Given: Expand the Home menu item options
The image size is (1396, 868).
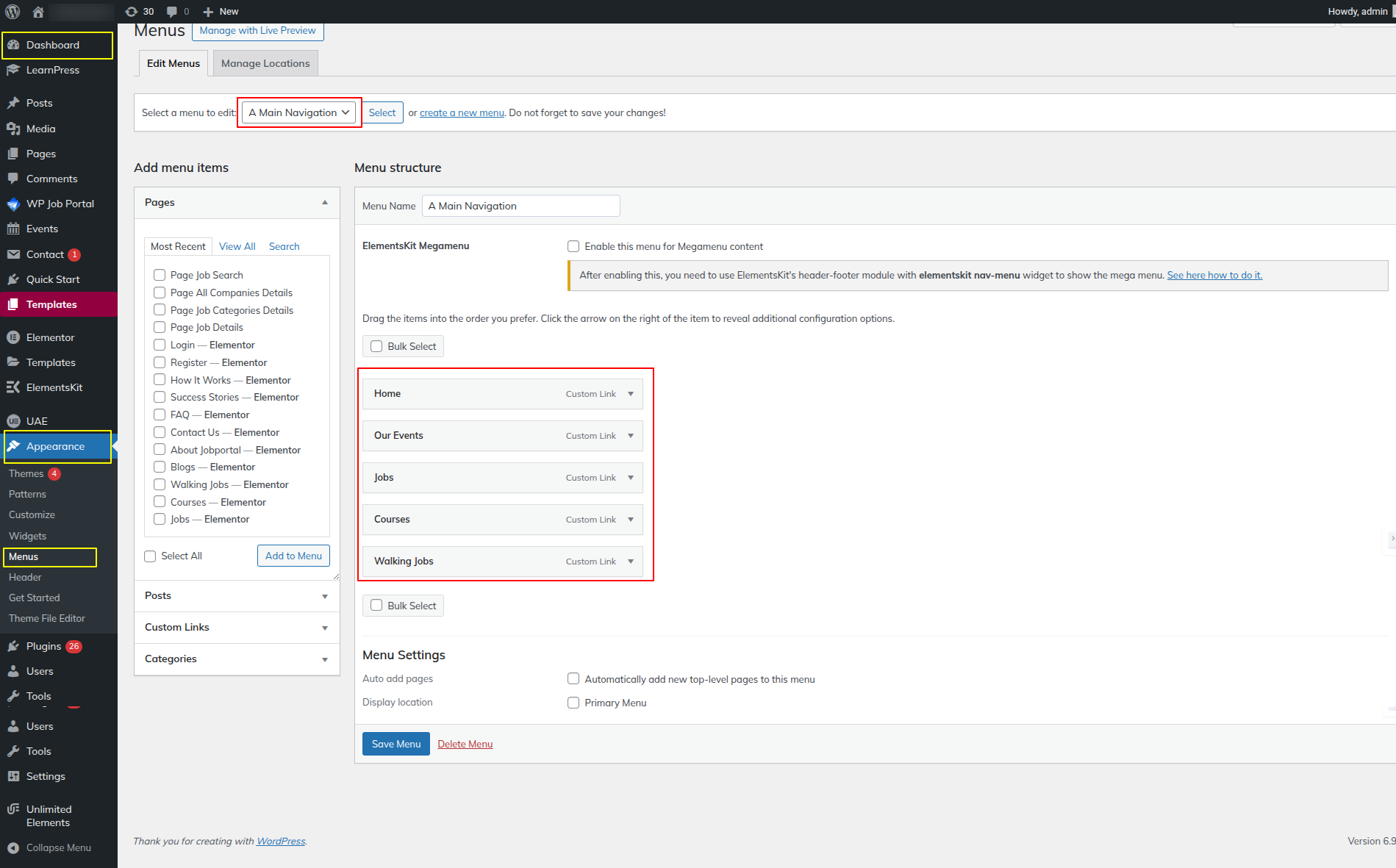Looking at the screenshot, I should tap(631, 394).
